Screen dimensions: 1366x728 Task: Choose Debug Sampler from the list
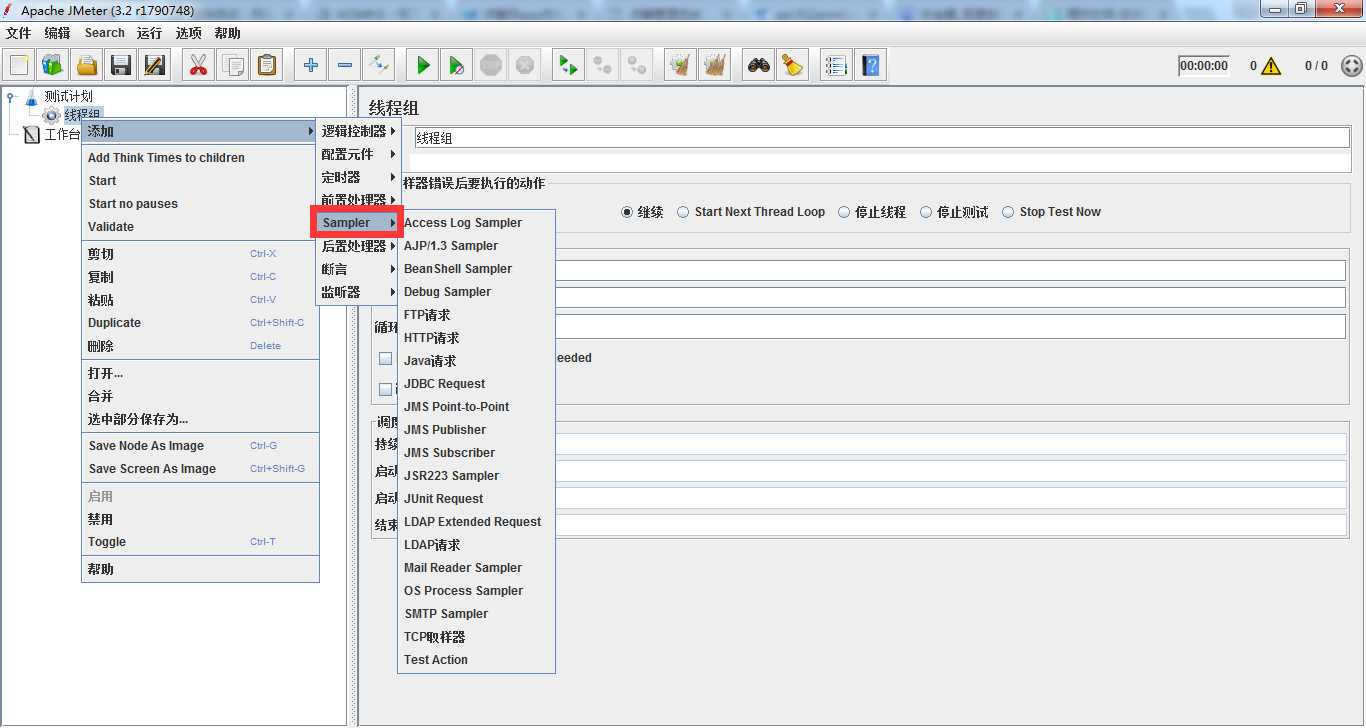click(x=476, y=292)
